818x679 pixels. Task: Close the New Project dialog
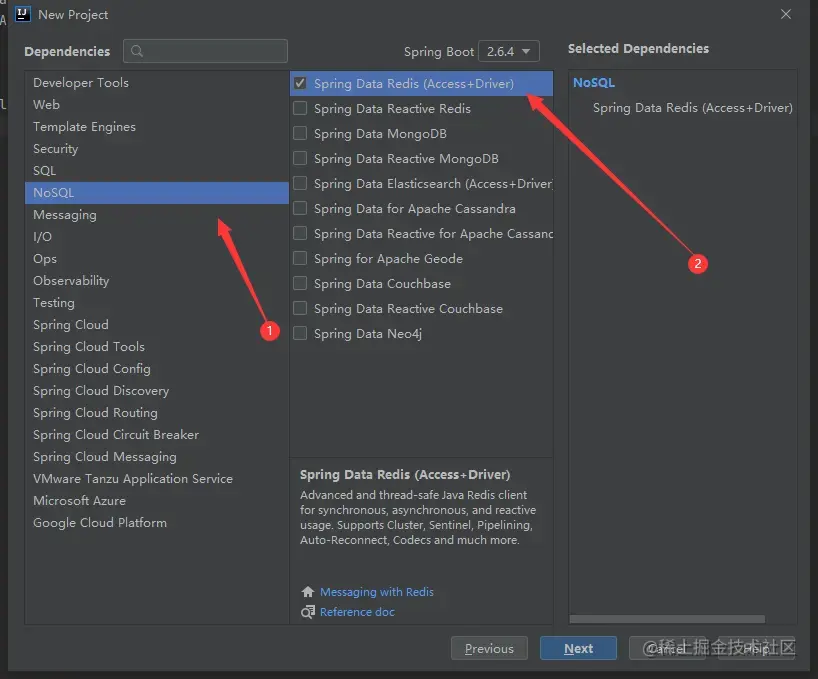point(786,14)
